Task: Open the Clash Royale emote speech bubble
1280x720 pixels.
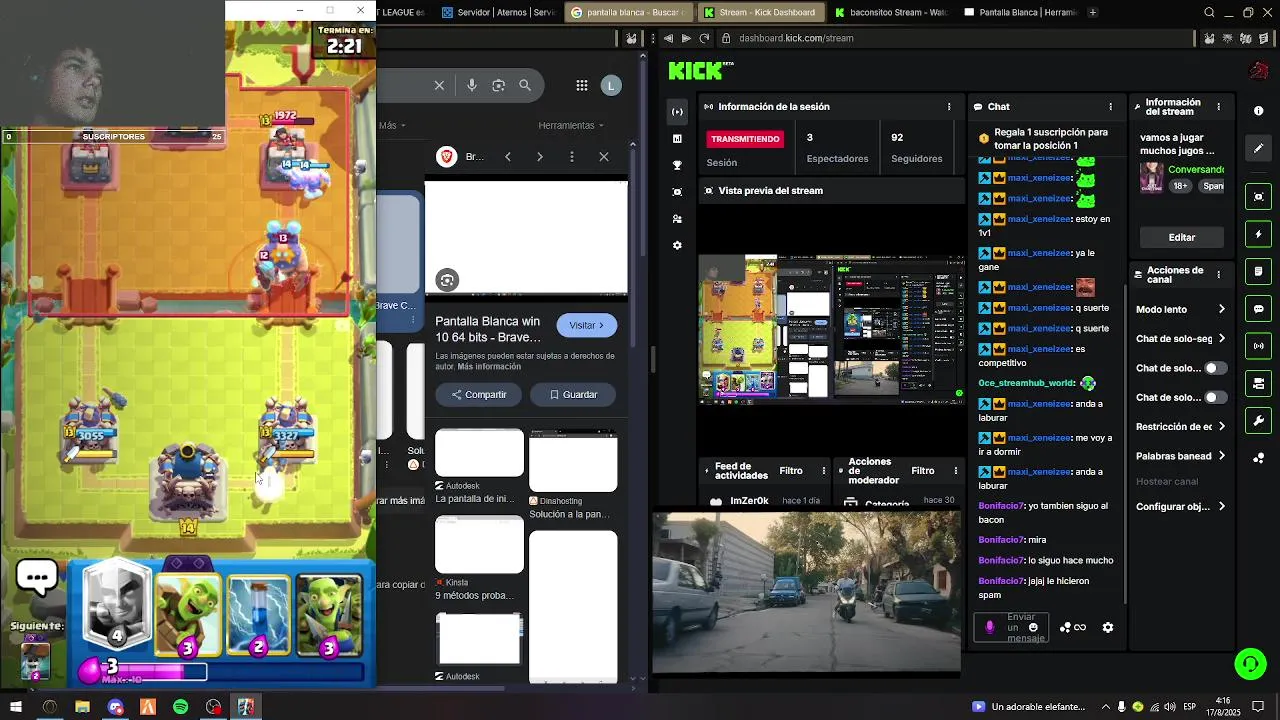Action: (x=37, y=578)
